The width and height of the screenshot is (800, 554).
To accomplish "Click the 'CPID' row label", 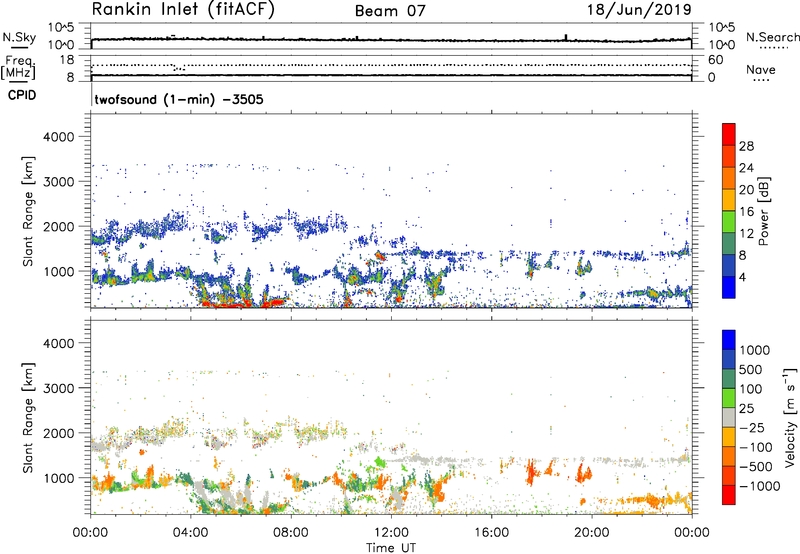I will coord(22,95).
